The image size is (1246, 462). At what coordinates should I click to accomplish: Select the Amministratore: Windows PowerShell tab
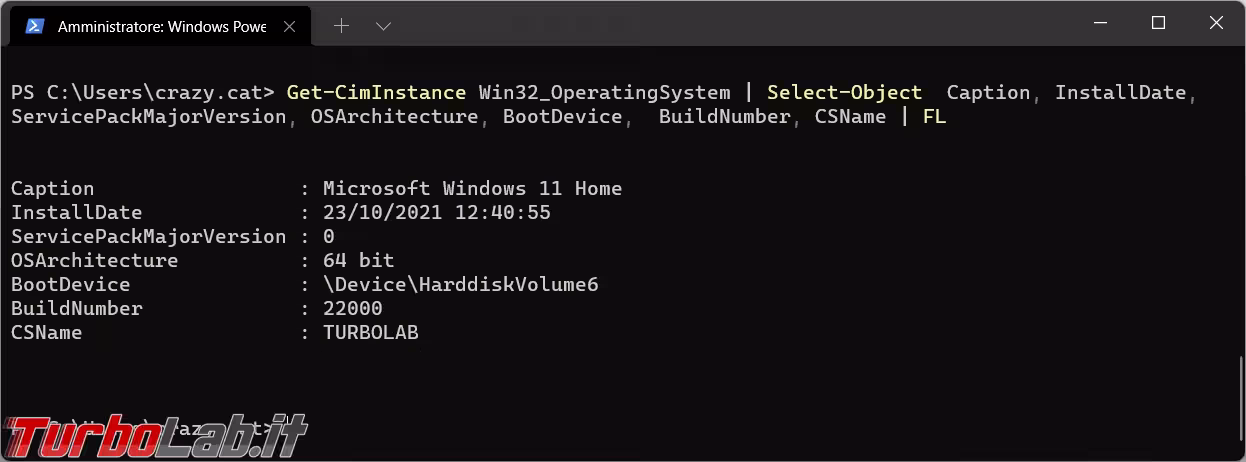point(160,27)
